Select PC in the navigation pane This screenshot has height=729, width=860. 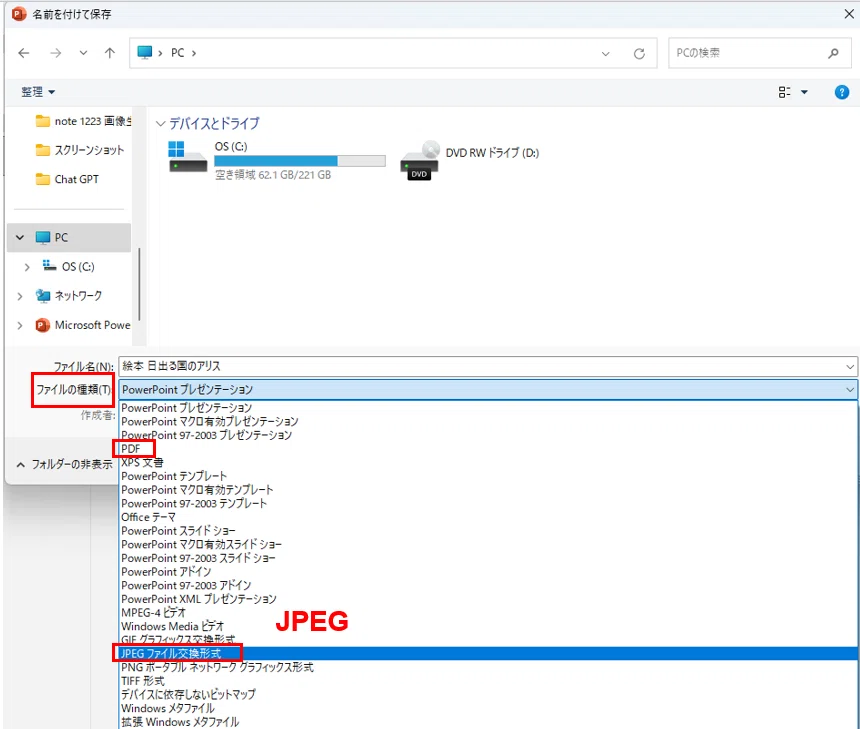pos(69,238)
